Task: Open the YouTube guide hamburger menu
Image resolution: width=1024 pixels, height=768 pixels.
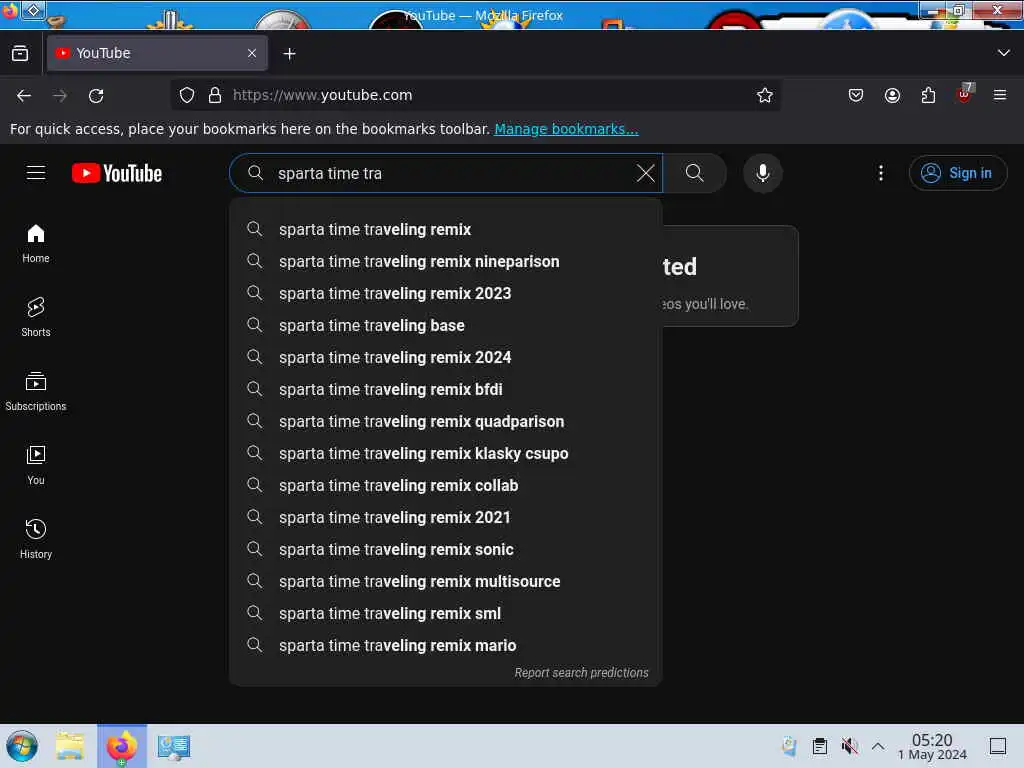Action: 36,173
